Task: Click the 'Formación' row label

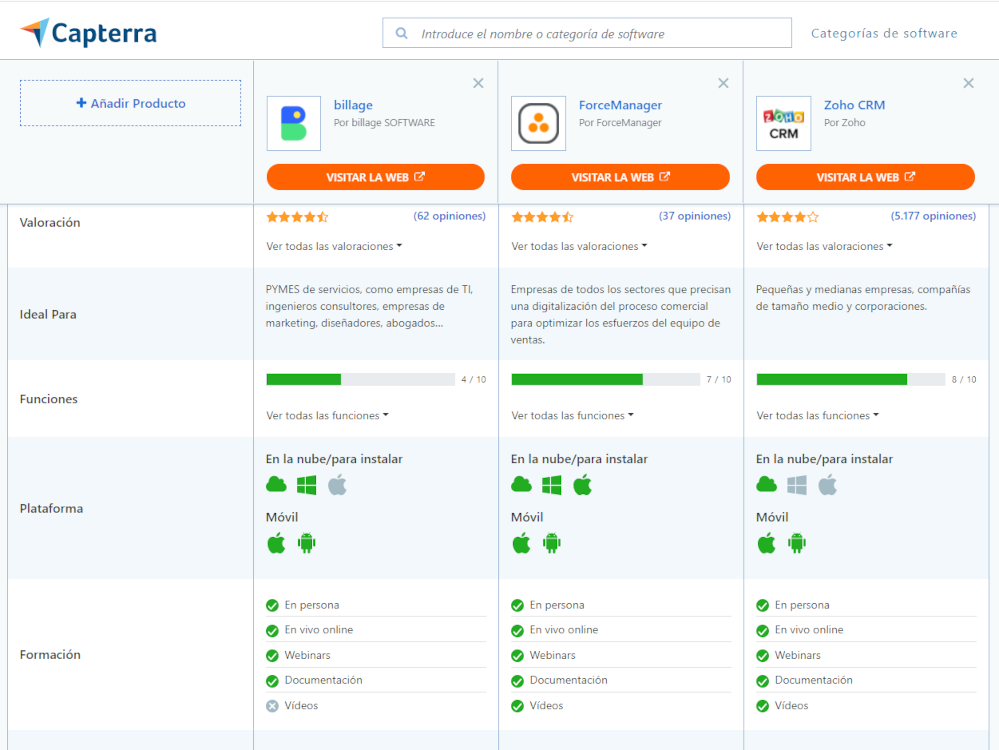Action: pyautogui.click(x=50, y=654)
